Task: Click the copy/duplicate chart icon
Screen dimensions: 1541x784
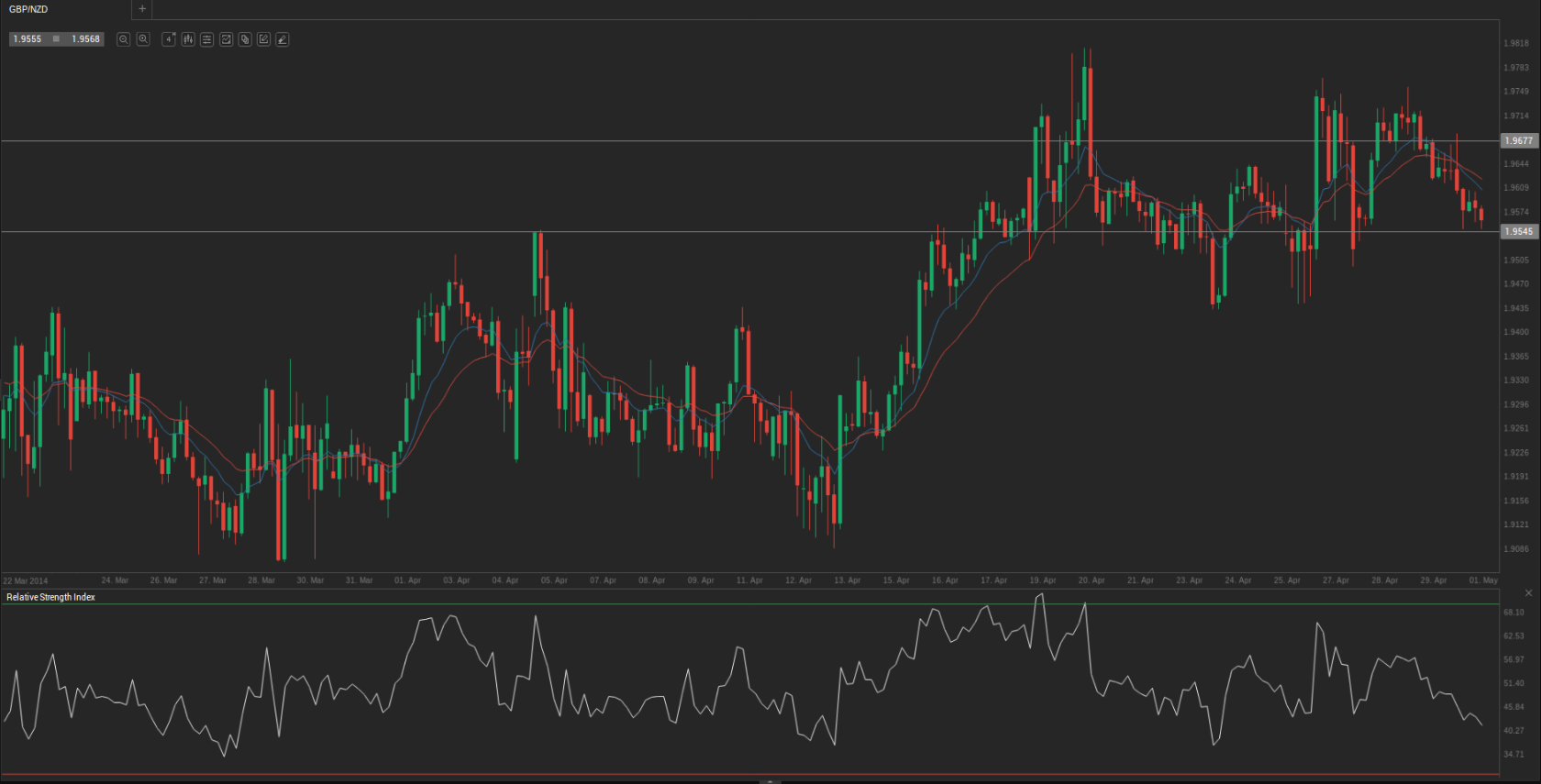Action: coord(245,39)
